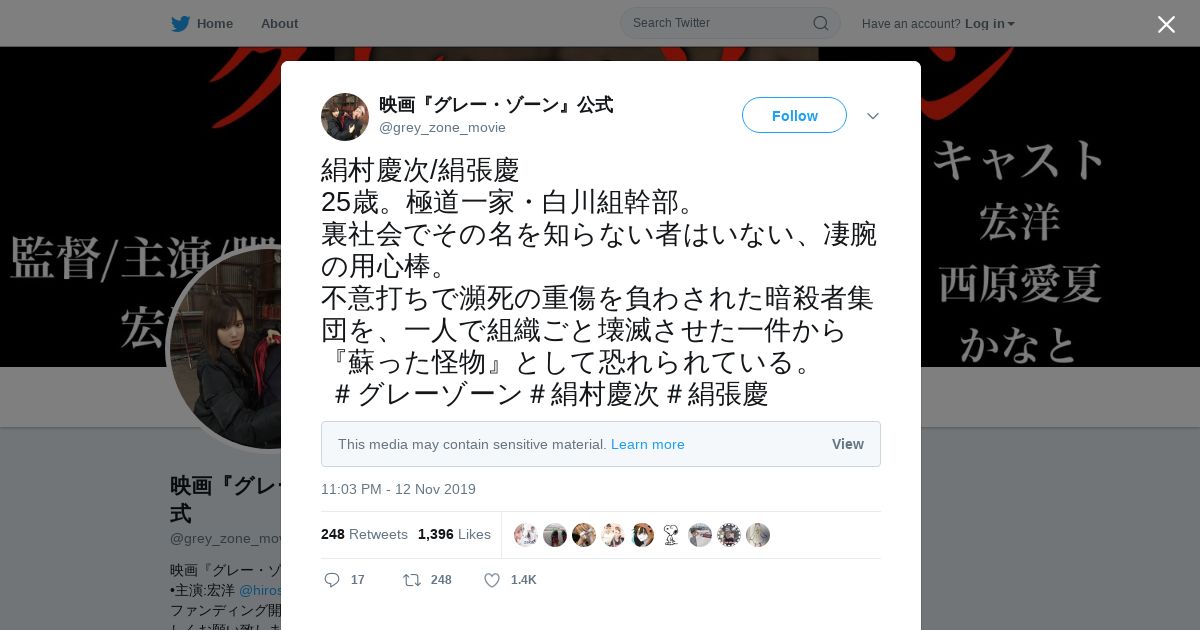
Task: Open the Log in dropdown
Action: 990,24
